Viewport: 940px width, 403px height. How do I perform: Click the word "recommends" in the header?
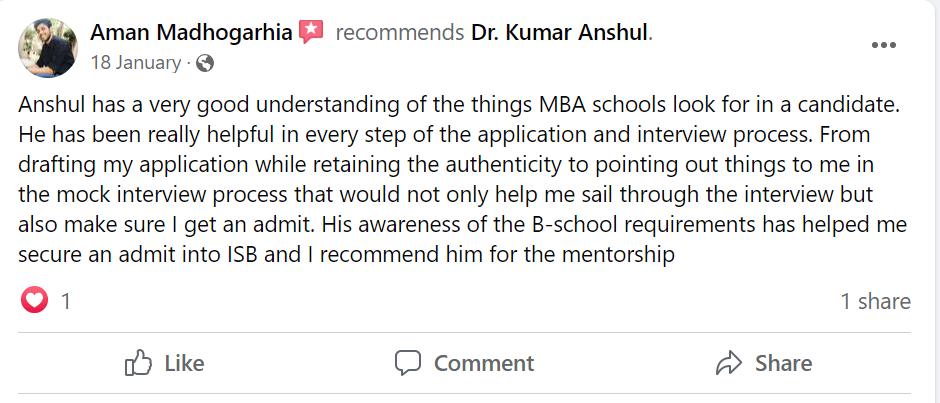click(x=399, y=33)
